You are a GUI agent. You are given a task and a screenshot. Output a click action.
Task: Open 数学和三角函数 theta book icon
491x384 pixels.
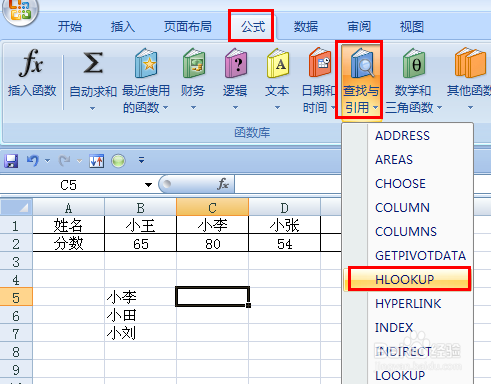[413, 63]
